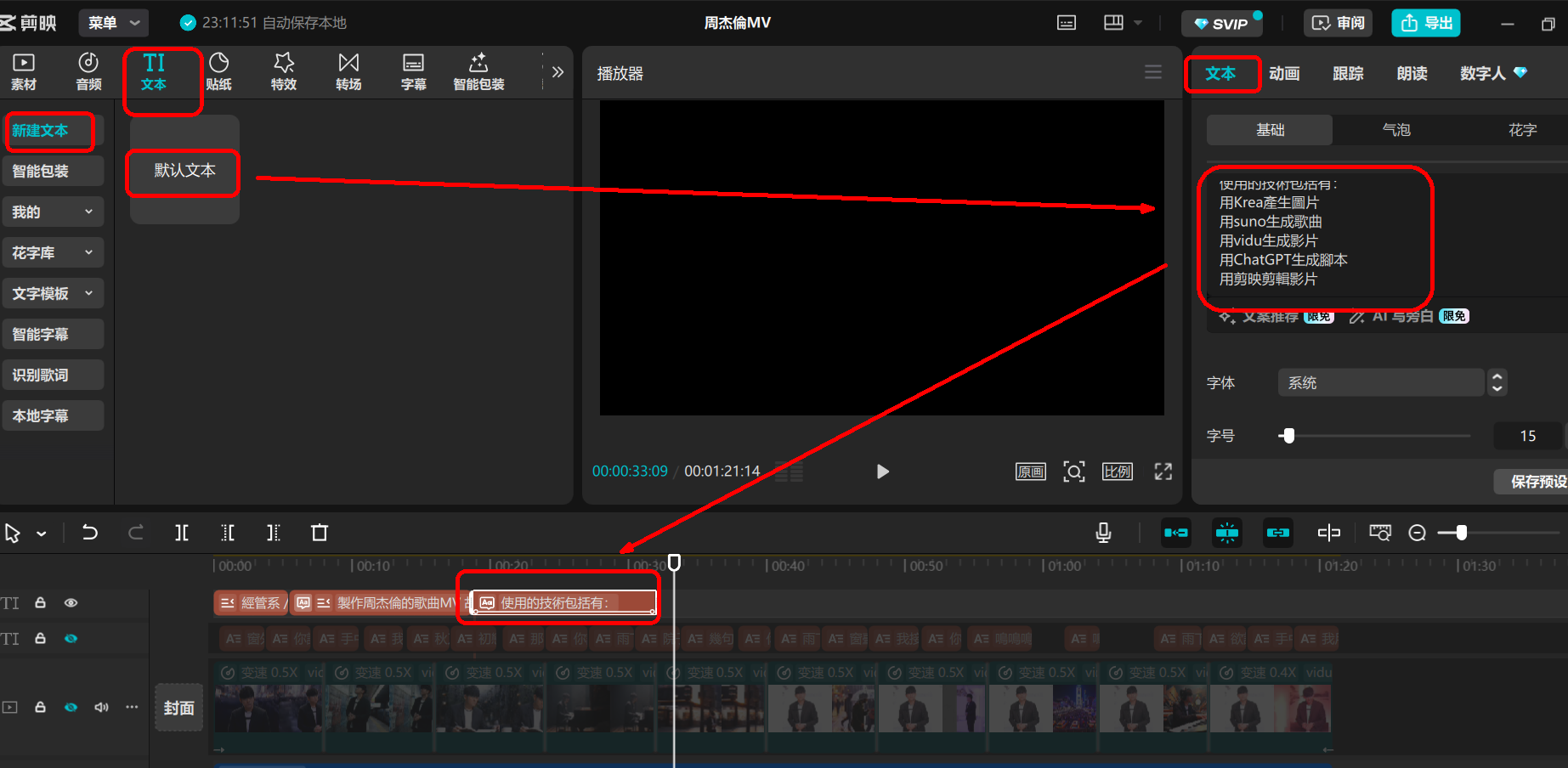Open the 字幕 subtitles panel
This screenshot has height=768, width=1568.
(414, 72)
